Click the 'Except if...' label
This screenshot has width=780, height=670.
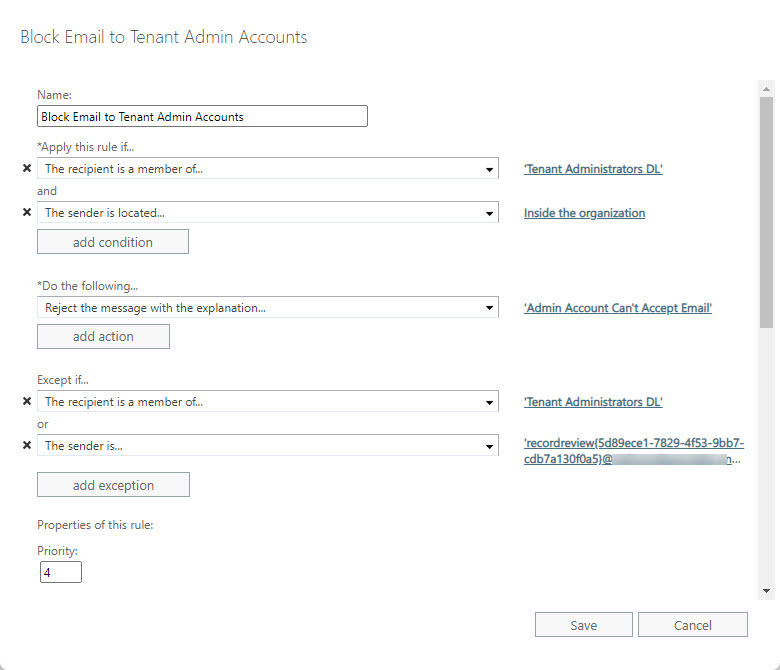[x=63, y=380]
